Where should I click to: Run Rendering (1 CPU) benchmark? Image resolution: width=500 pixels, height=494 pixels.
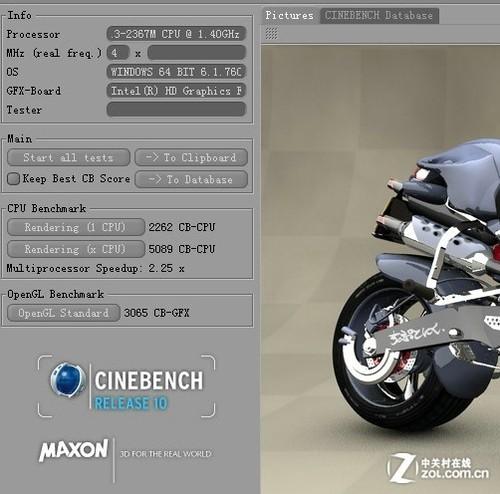[76, 227]
